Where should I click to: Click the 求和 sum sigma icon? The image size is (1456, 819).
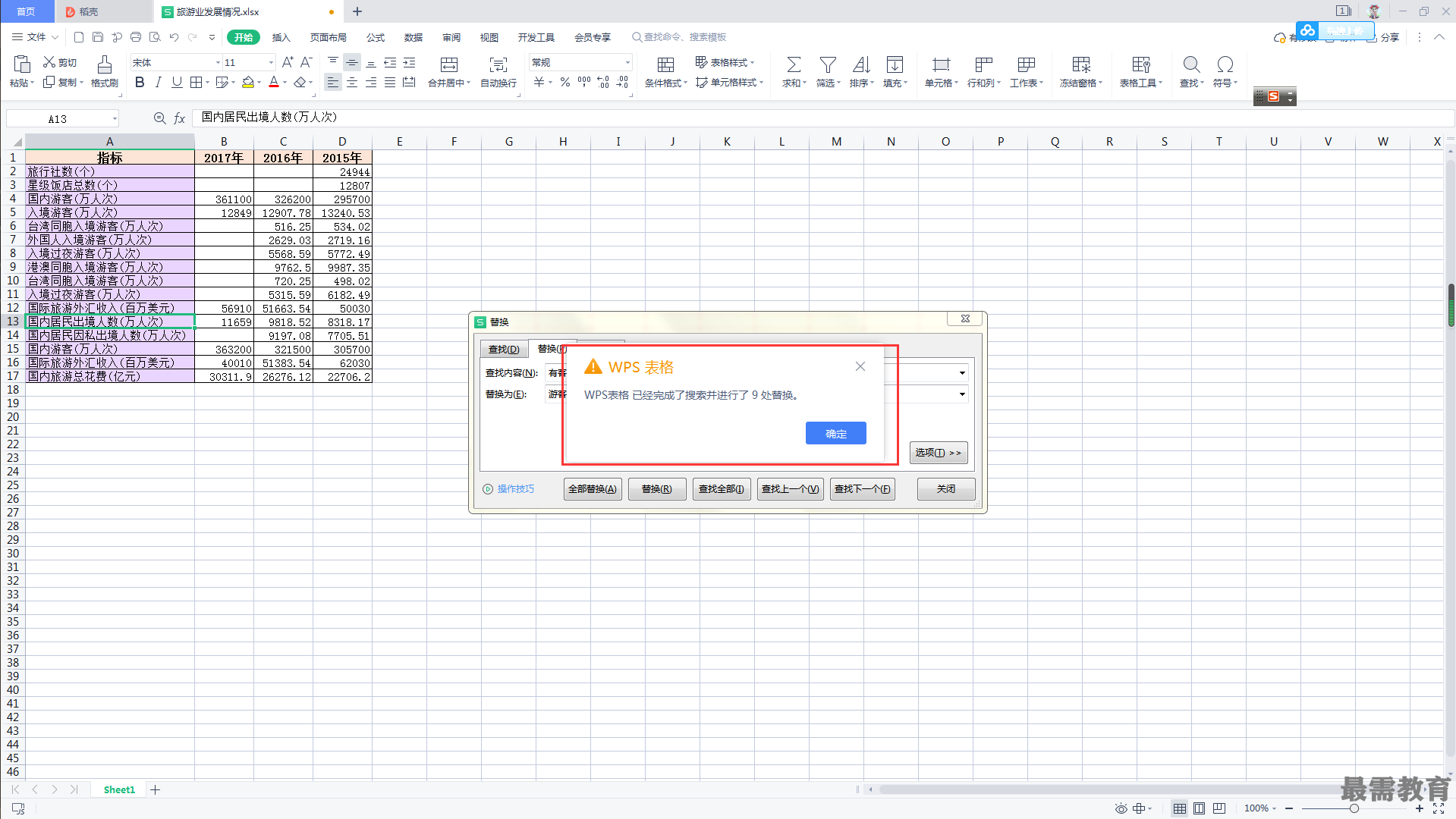click(x=794, y=64)
